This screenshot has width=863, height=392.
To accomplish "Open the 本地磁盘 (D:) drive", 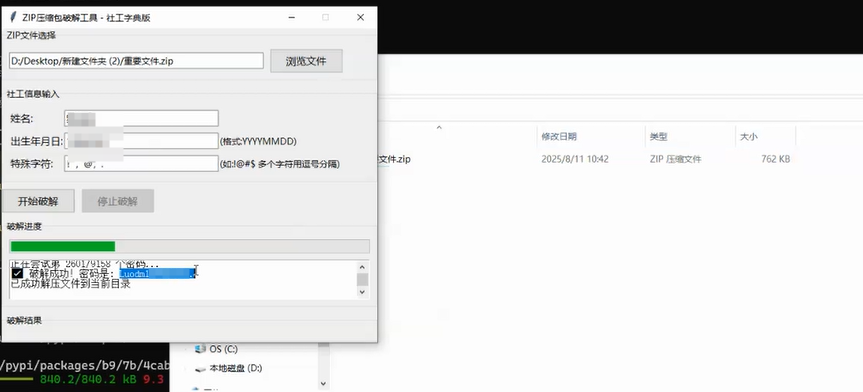I will tap(236, 368).
